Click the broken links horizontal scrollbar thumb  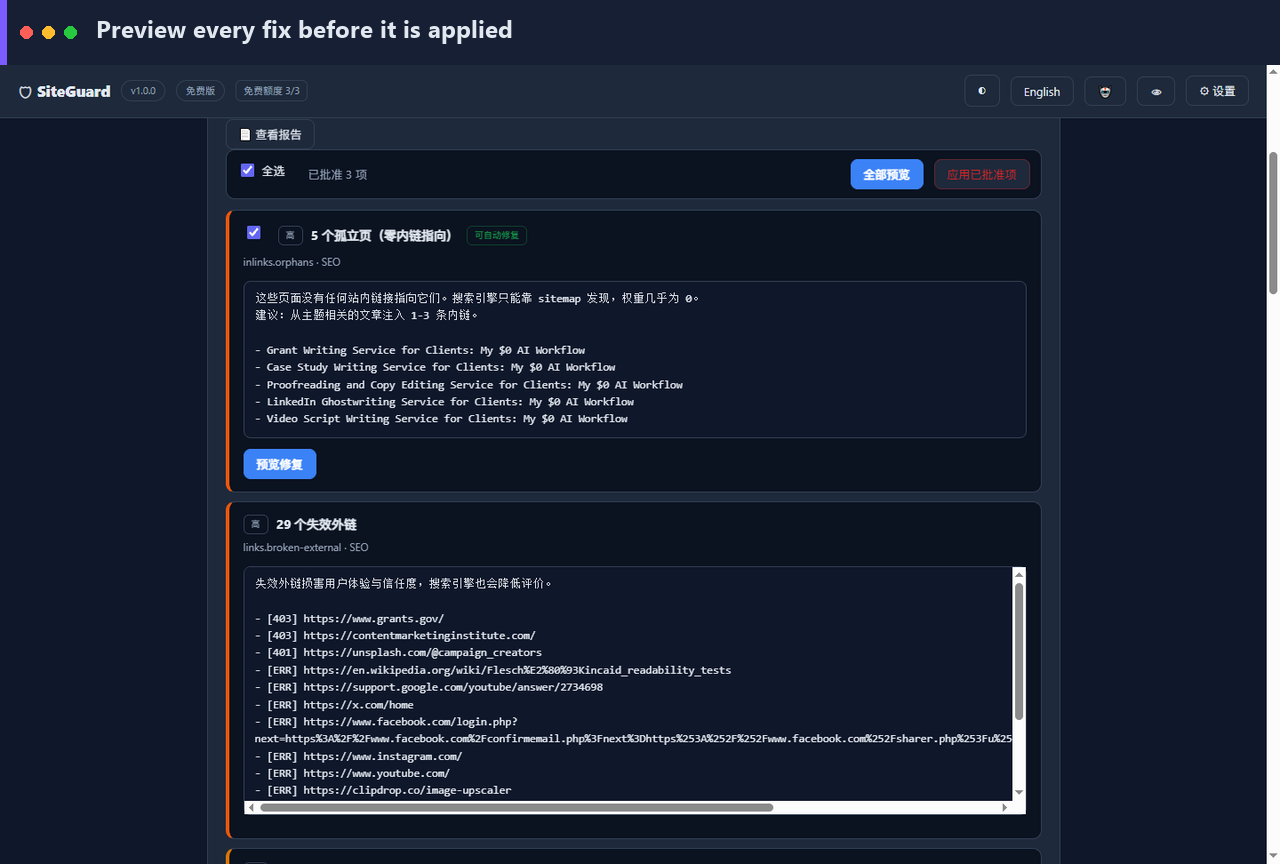pyautogui.click(x=516, y=807)
